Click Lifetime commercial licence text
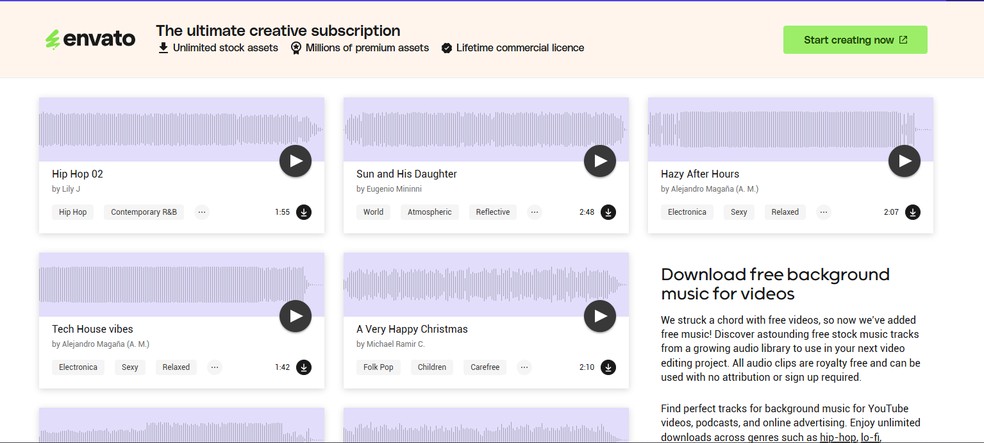Viewport: 984px width, 443px height. [520, 48]
